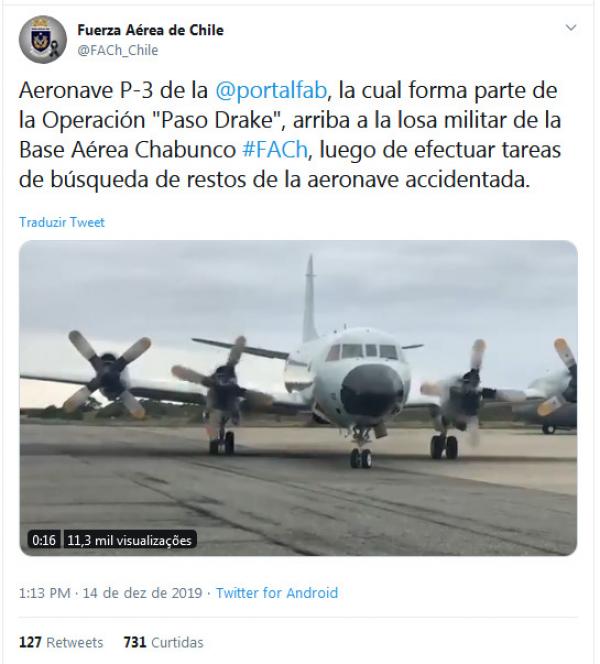View the 127 Retweets list
600x664 pixels.
pyautogui.click(x=61, y=642)
